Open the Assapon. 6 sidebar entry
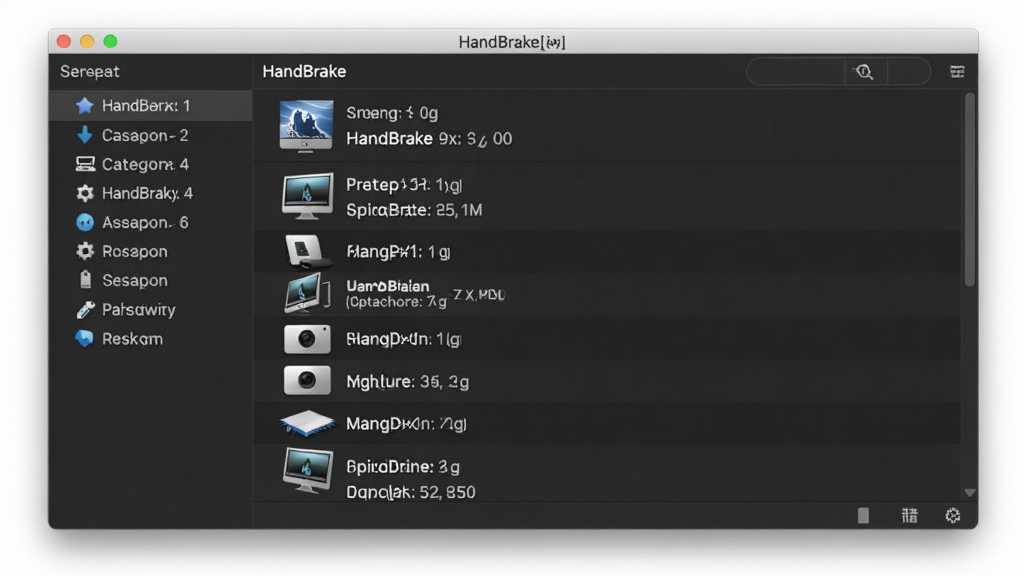Screen dimensions: 1024x576 [151, 222]
